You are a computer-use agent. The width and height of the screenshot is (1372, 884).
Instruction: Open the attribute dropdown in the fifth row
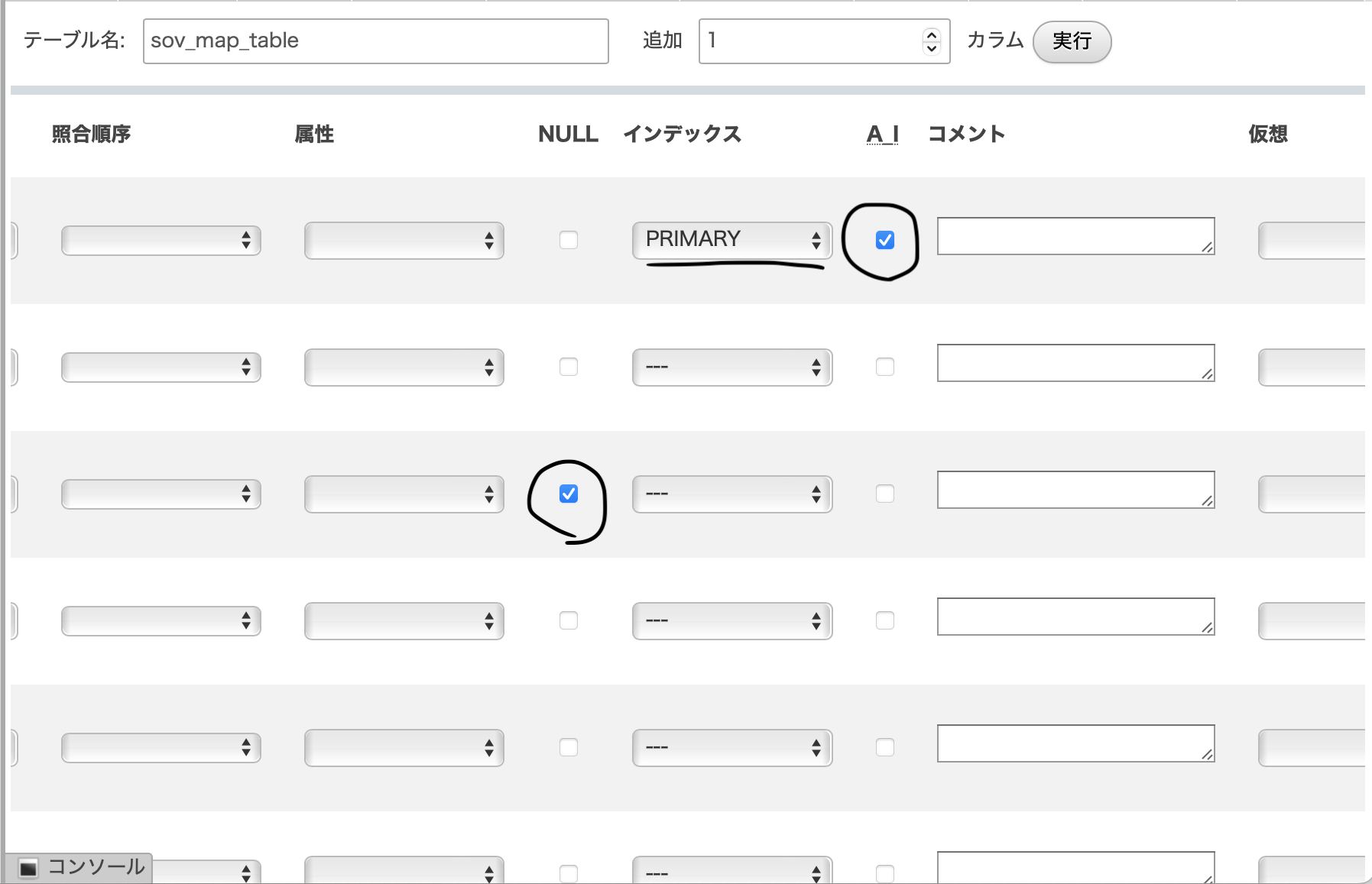[404, 747]
